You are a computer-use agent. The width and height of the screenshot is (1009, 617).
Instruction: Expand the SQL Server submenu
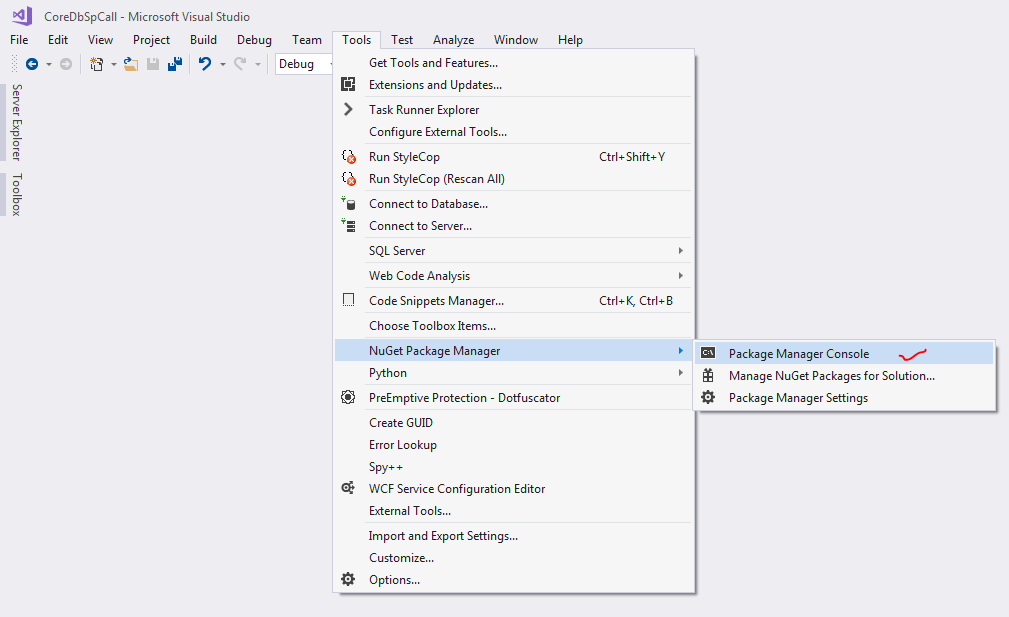click(397, 251)
